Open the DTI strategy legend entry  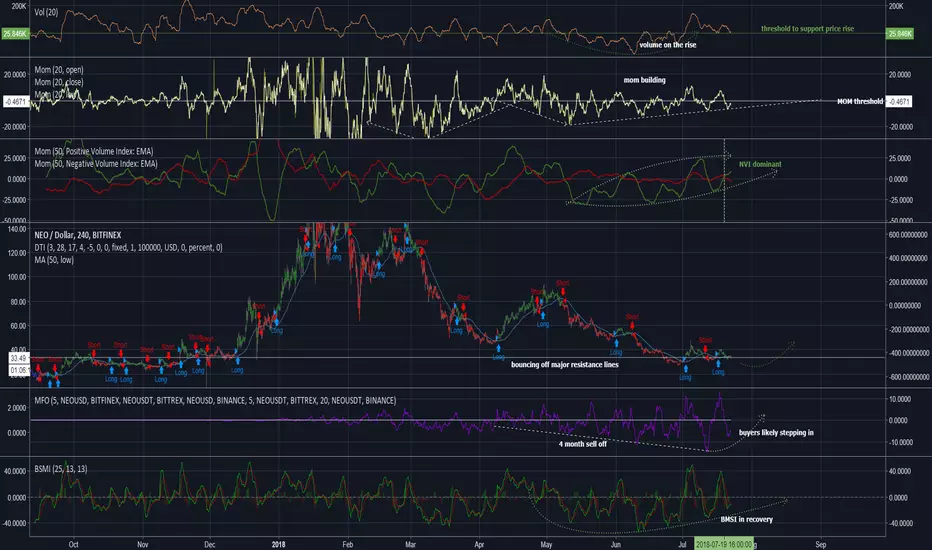point(128,247)
